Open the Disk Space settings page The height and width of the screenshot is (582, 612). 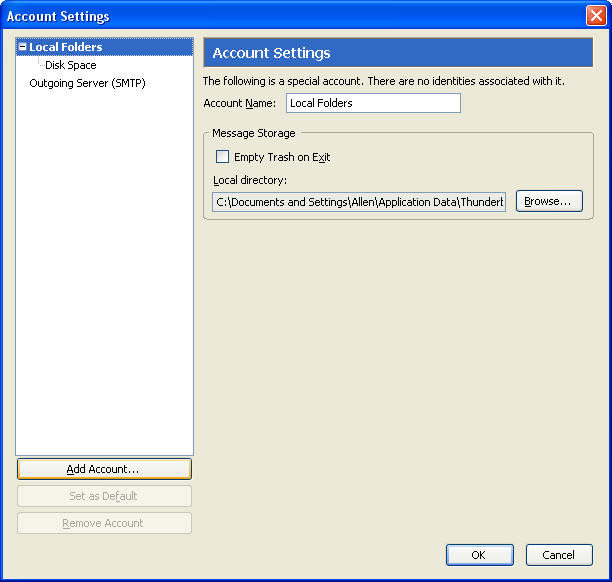pyautogui.click(x=70, y=65)
